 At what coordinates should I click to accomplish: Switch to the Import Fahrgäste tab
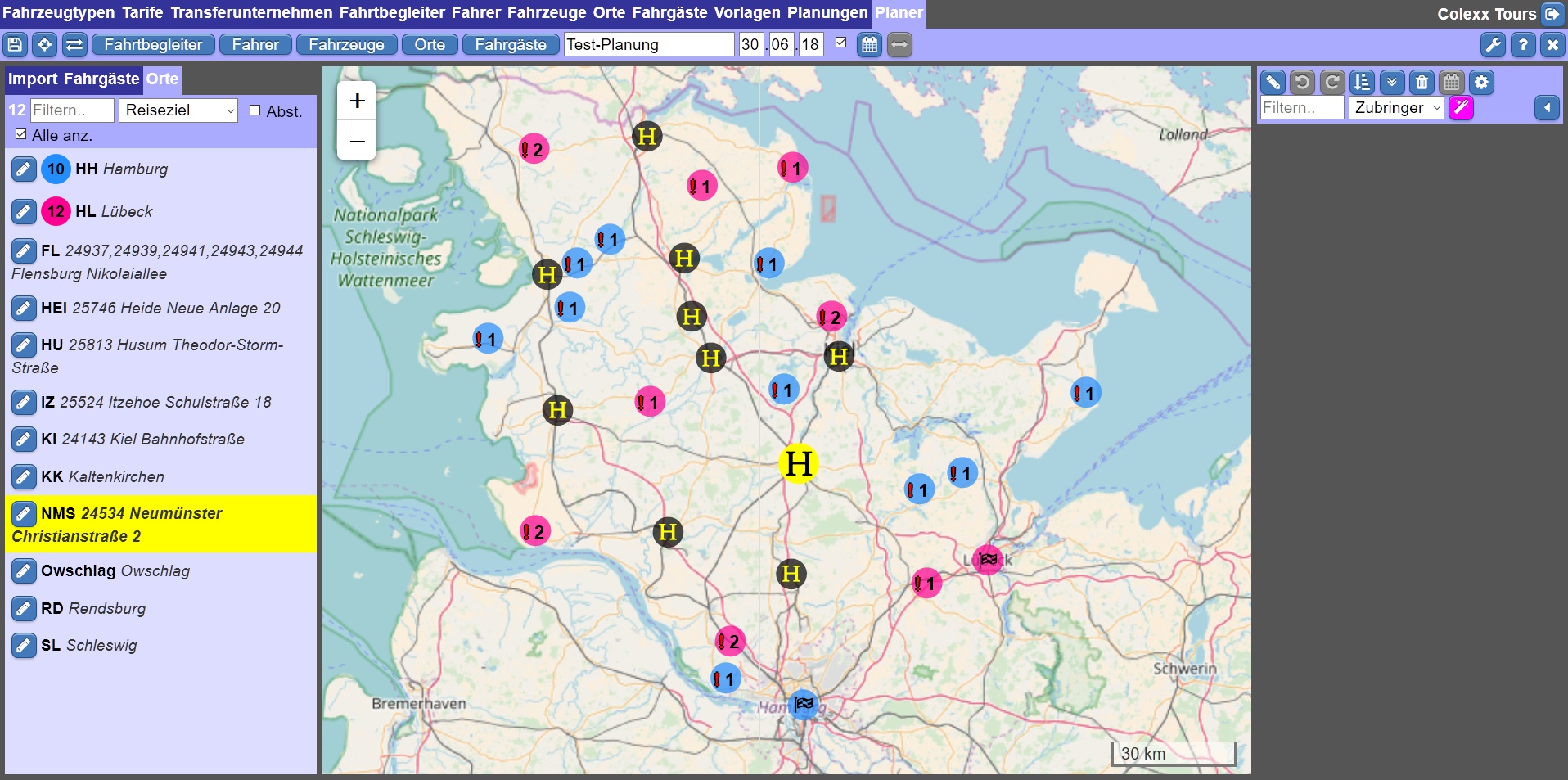click(74, 79)
